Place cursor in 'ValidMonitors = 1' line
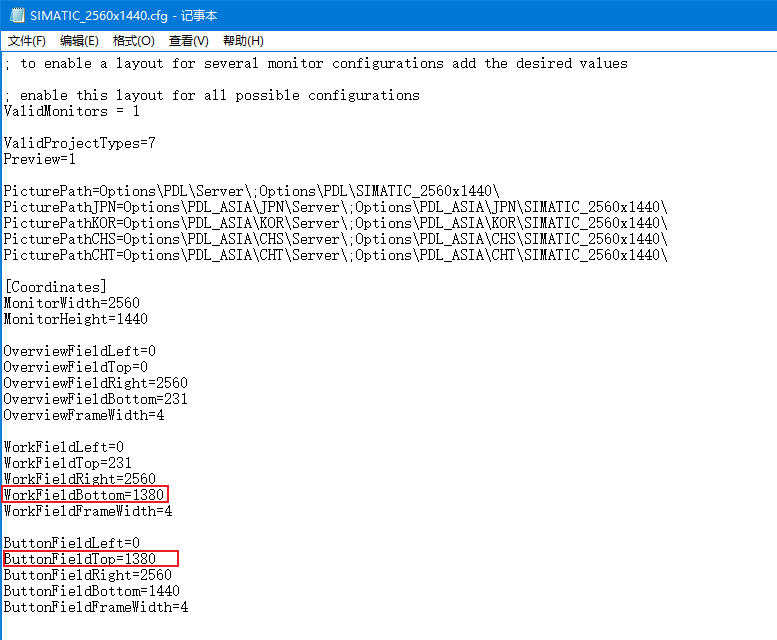The height and width of the screenshot is (640, 777). 72,111
